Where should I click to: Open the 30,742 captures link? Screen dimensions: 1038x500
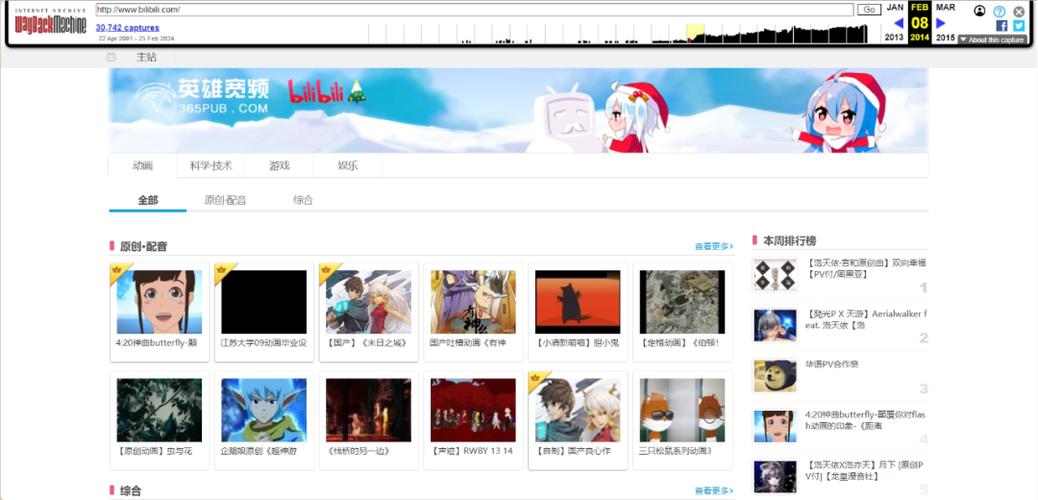coord(127,28)
